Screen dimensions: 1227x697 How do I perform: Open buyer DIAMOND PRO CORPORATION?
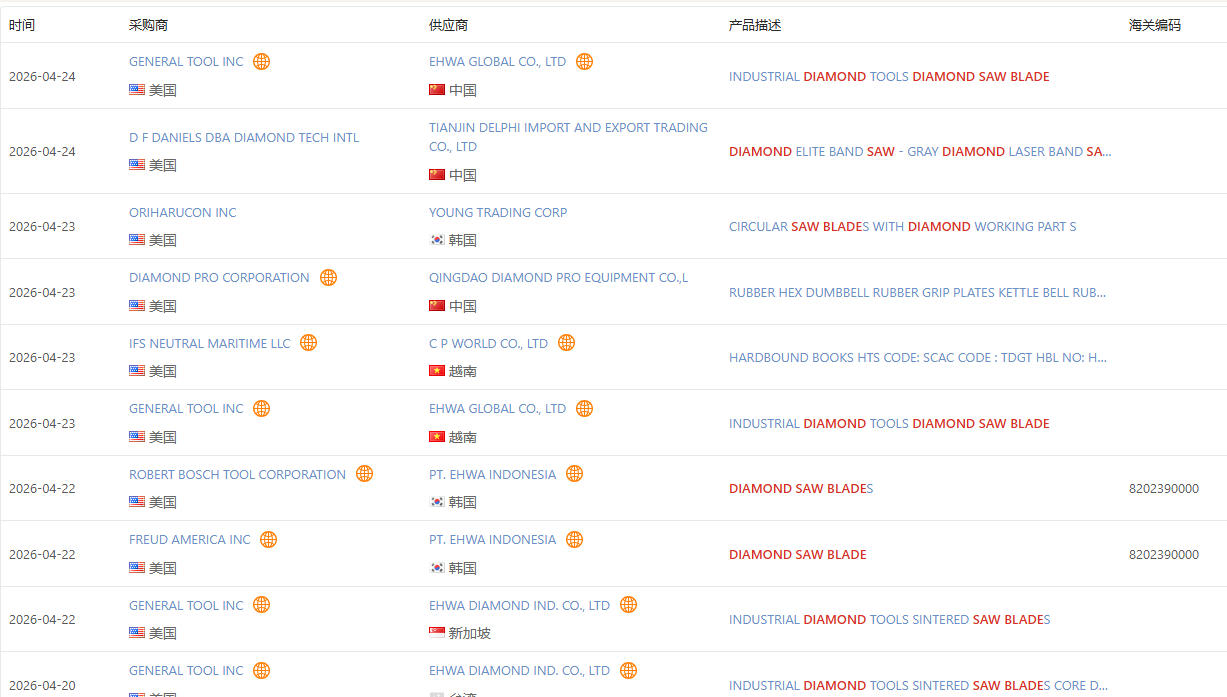pos(219,278)
